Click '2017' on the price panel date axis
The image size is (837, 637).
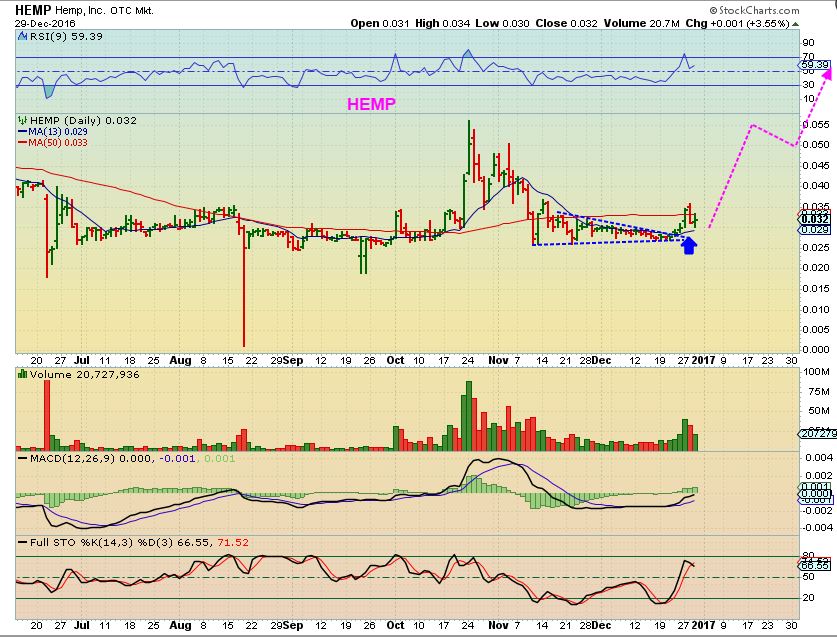pyautogui.click(x=703, y=360)
